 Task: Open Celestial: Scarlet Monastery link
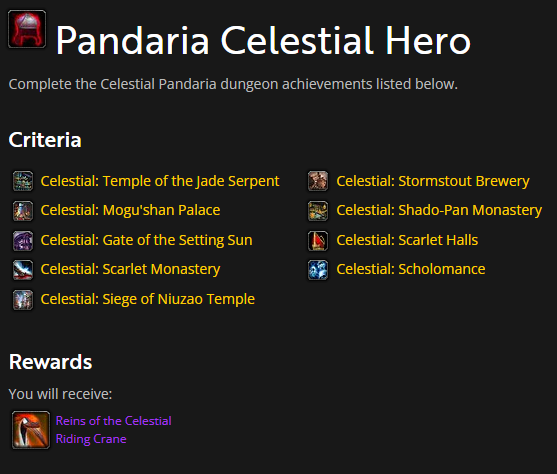click(130, 269)
